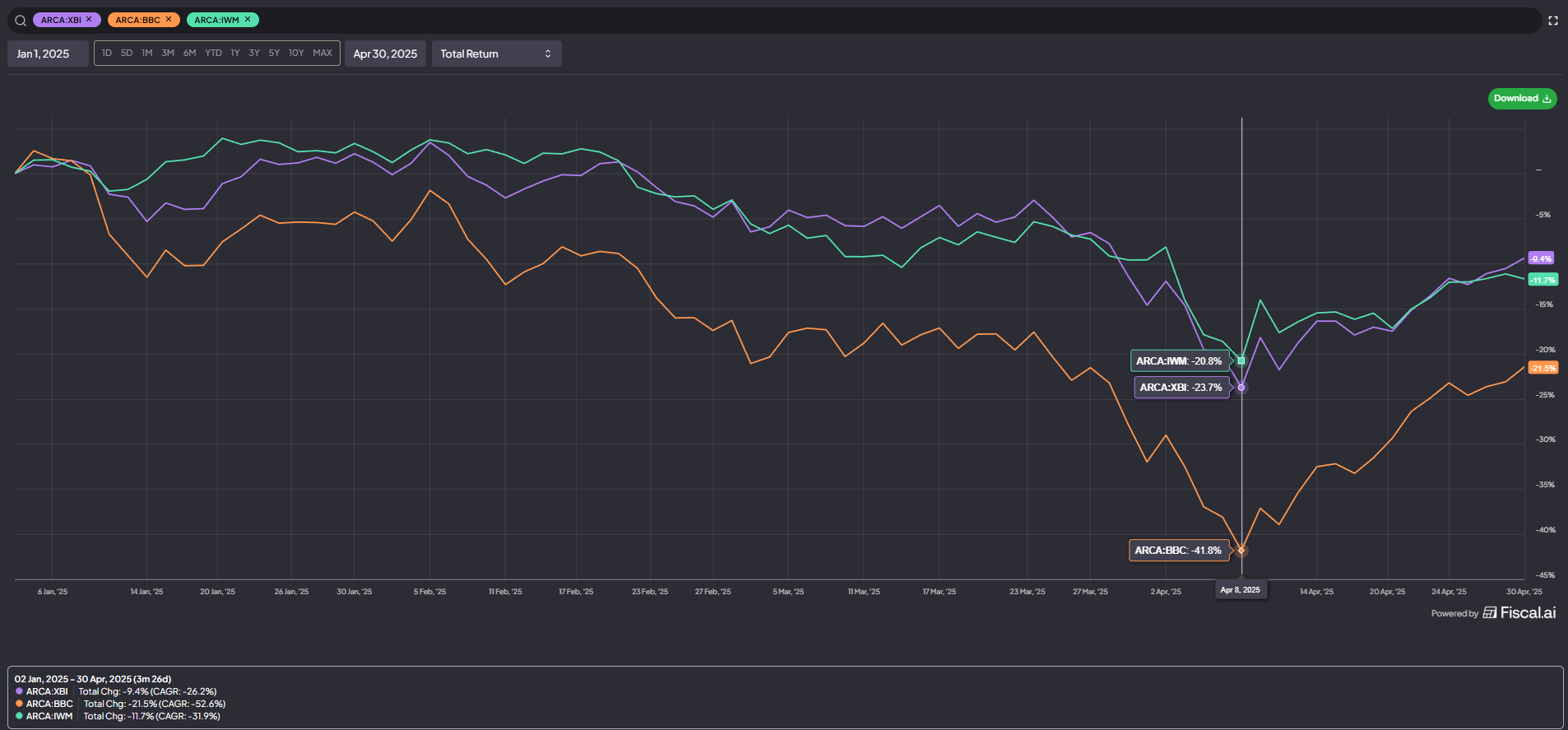This screenshot has width=1568, height=730.
Task: Open the Total Return metric dropdown
Action: [496, 53]
